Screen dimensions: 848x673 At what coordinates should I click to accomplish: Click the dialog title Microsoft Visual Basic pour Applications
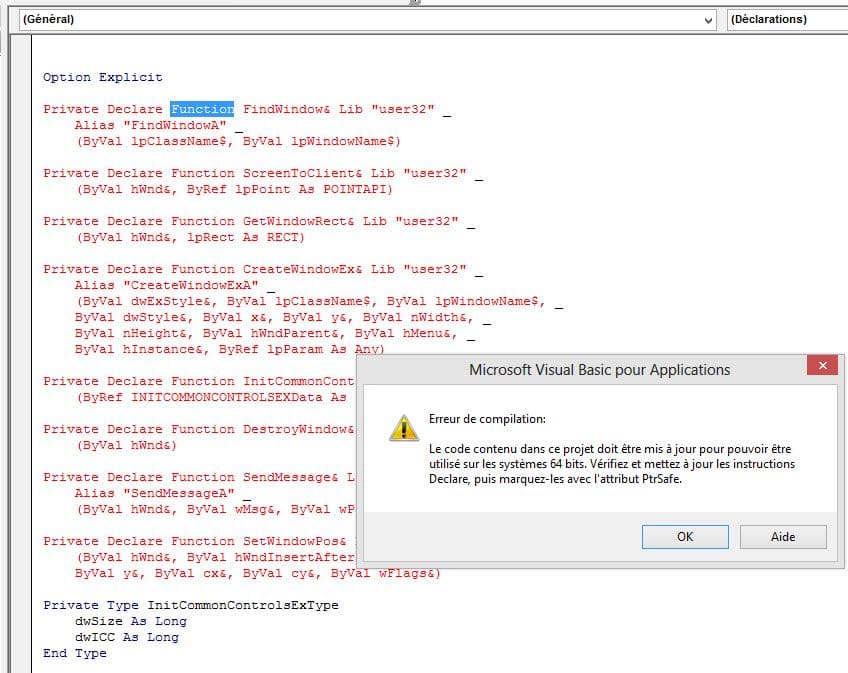(599, 370)
